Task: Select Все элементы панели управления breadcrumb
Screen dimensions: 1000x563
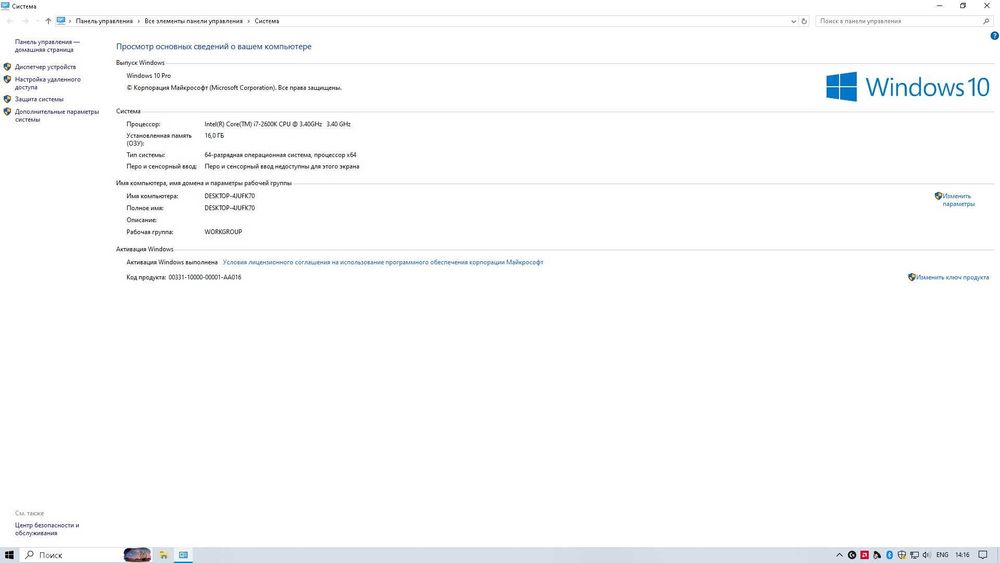Action: (193, 21)
